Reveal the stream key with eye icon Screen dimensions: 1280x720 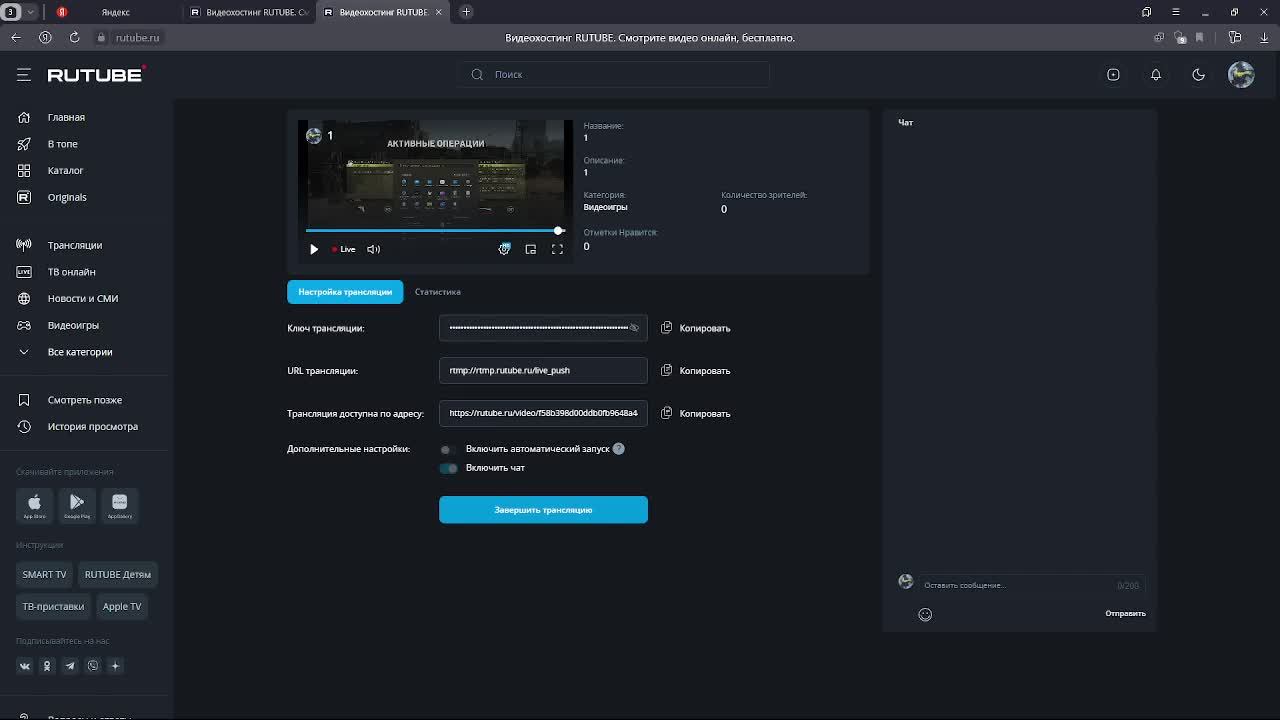pyautogui.click(x=634, y=328)
